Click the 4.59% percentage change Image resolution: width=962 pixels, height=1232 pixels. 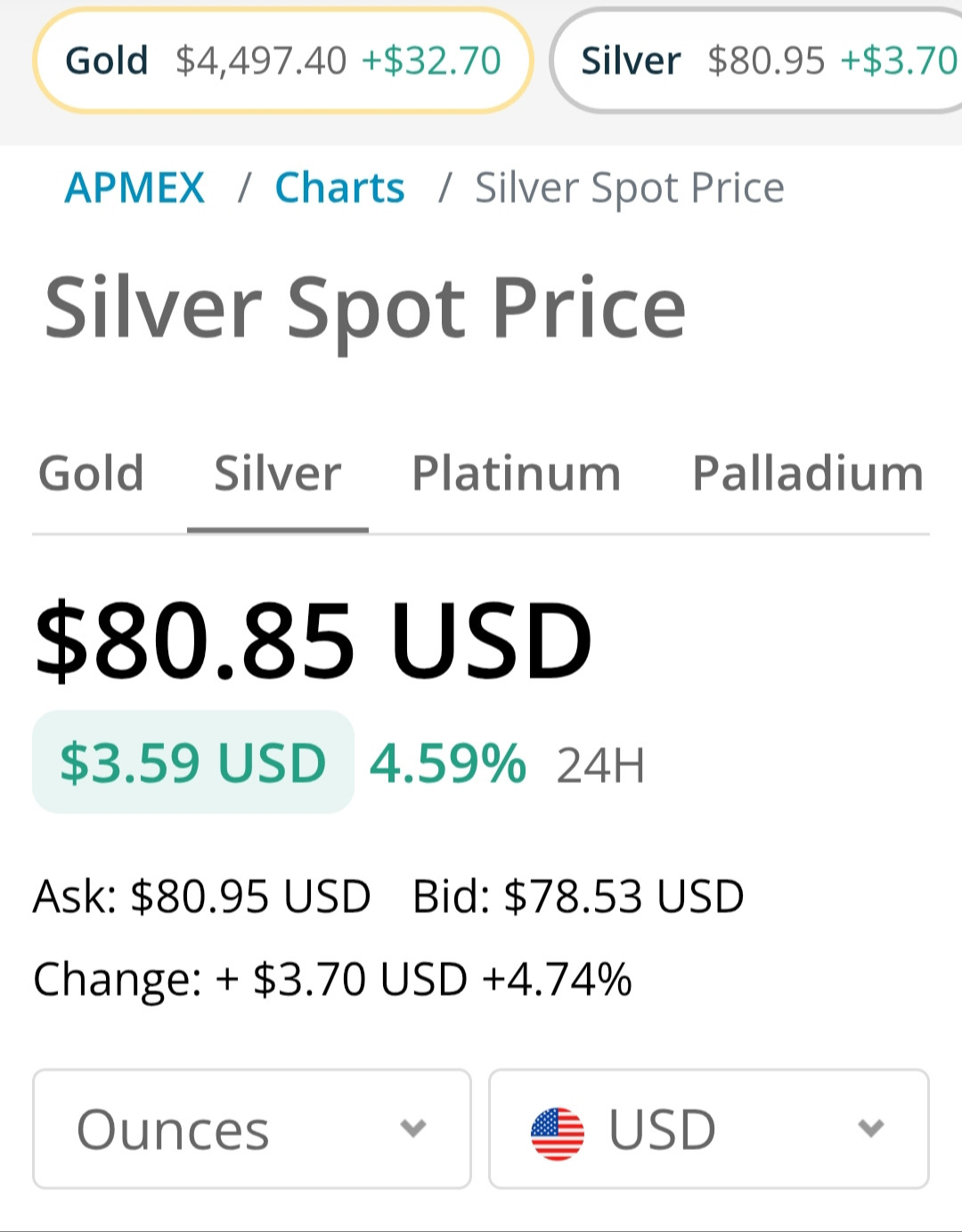(448, 763)
